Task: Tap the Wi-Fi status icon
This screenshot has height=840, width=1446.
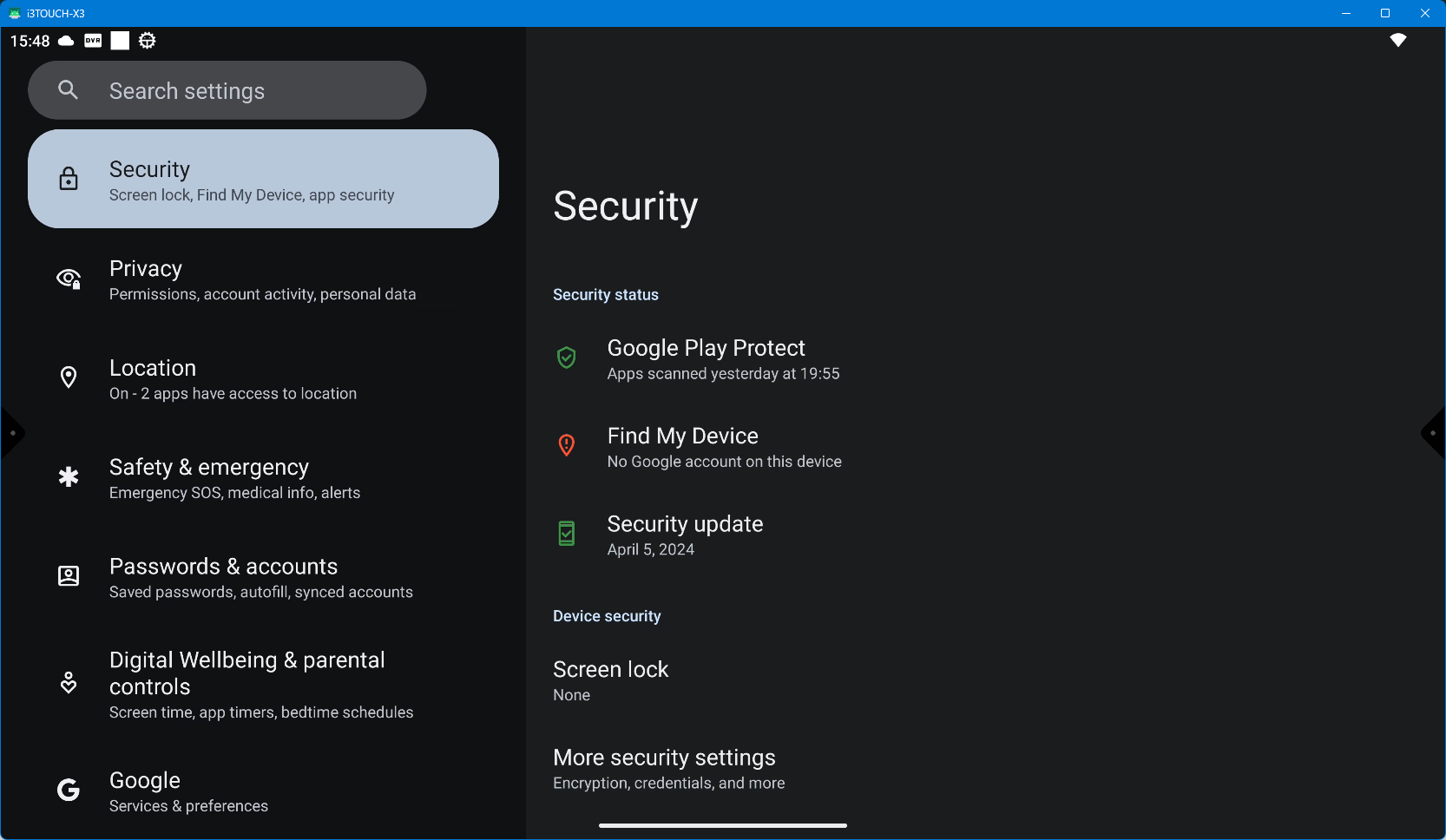Action: pyautogui.click(x=1397, y=41)
